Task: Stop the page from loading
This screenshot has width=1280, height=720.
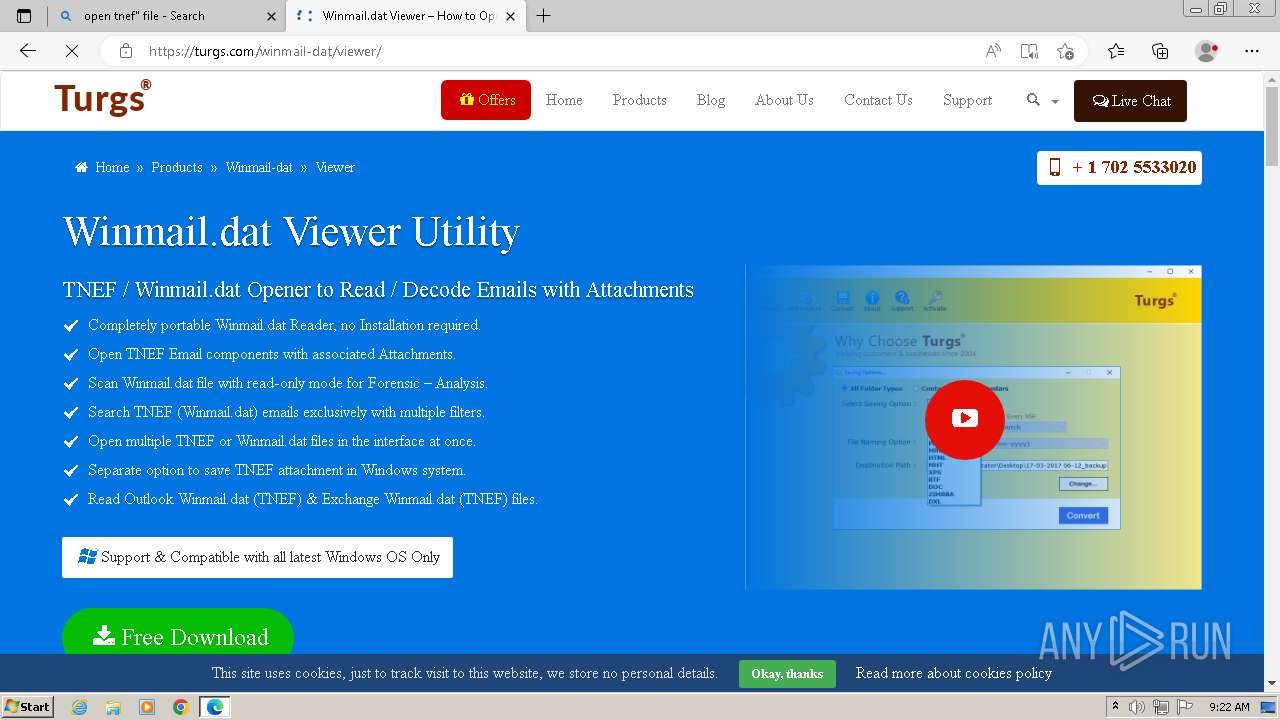Action: tap(72, 51)
